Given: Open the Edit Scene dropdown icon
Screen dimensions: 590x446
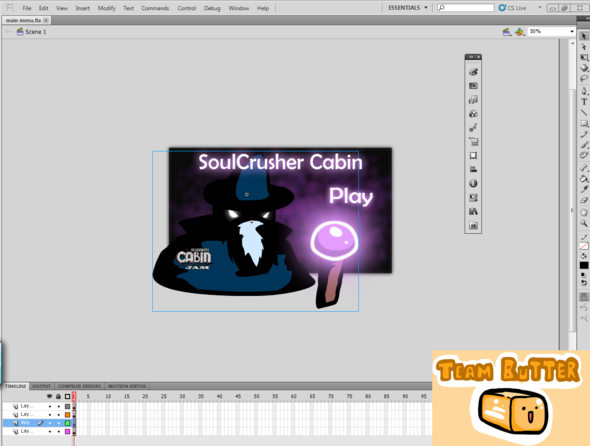Looking at the screenshot, I should pos(507,32).
